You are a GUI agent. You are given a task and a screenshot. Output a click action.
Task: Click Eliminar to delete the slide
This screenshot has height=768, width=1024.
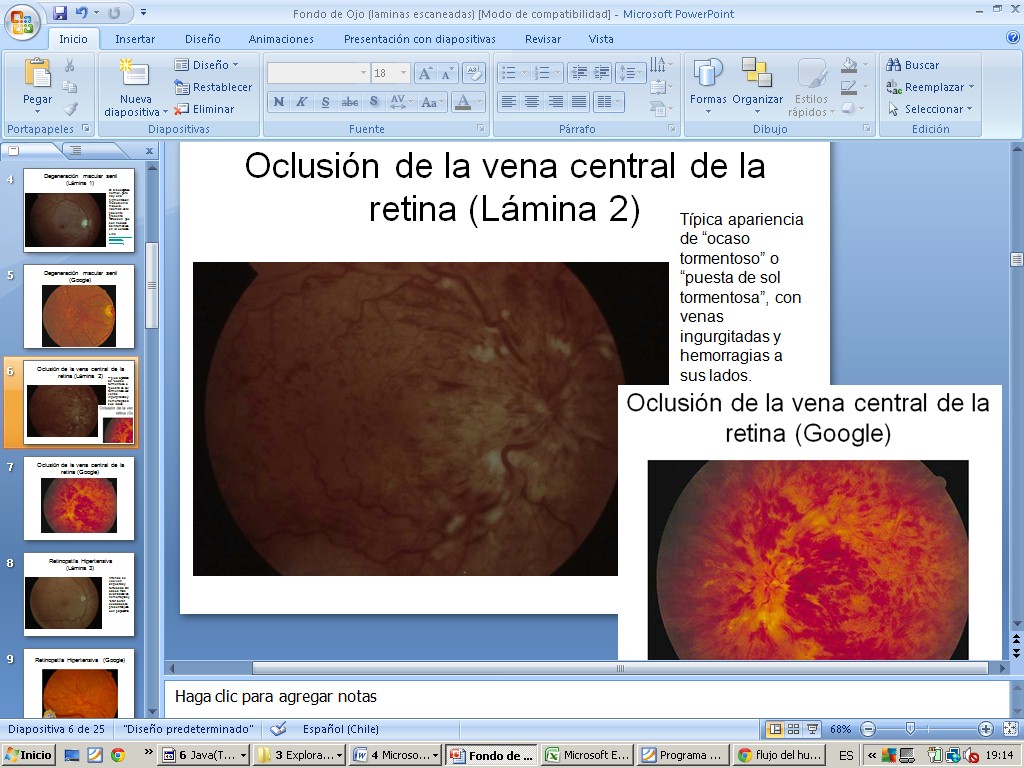tap(205, 109)
